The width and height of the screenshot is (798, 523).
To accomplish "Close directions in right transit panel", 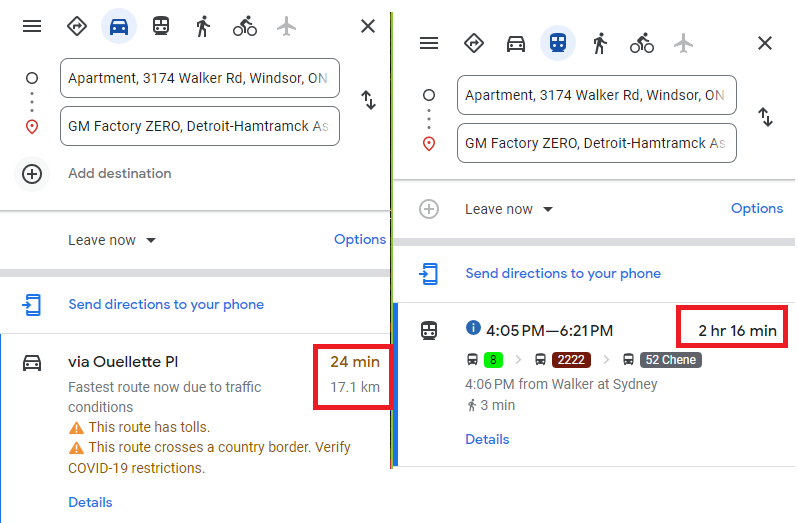I will 765,43.
